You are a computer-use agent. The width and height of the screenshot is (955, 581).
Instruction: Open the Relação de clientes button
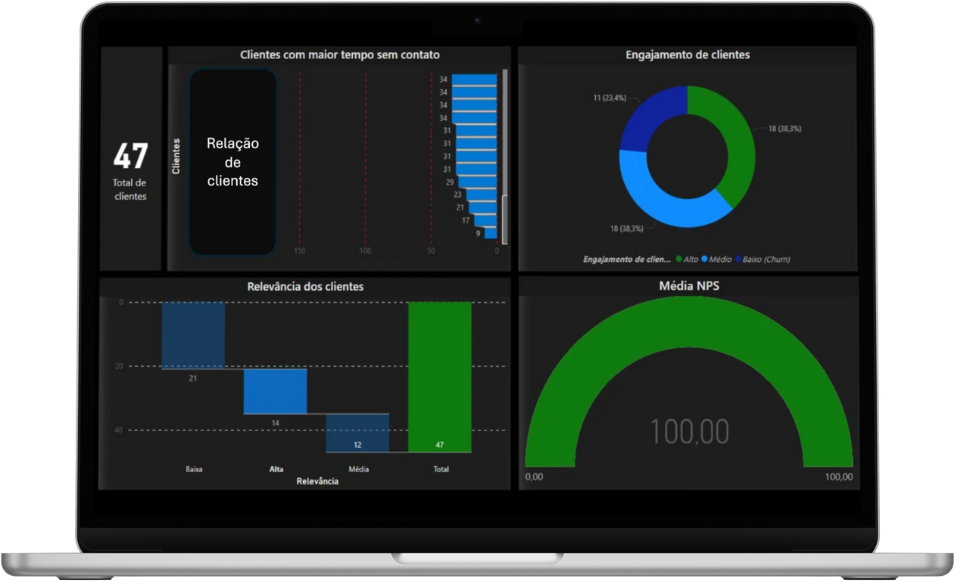pyautogui.click(x=232, y=161)
